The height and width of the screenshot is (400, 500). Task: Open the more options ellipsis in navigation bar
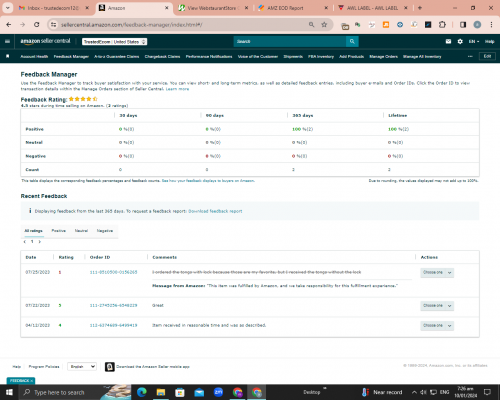click(x=470, y=56)
